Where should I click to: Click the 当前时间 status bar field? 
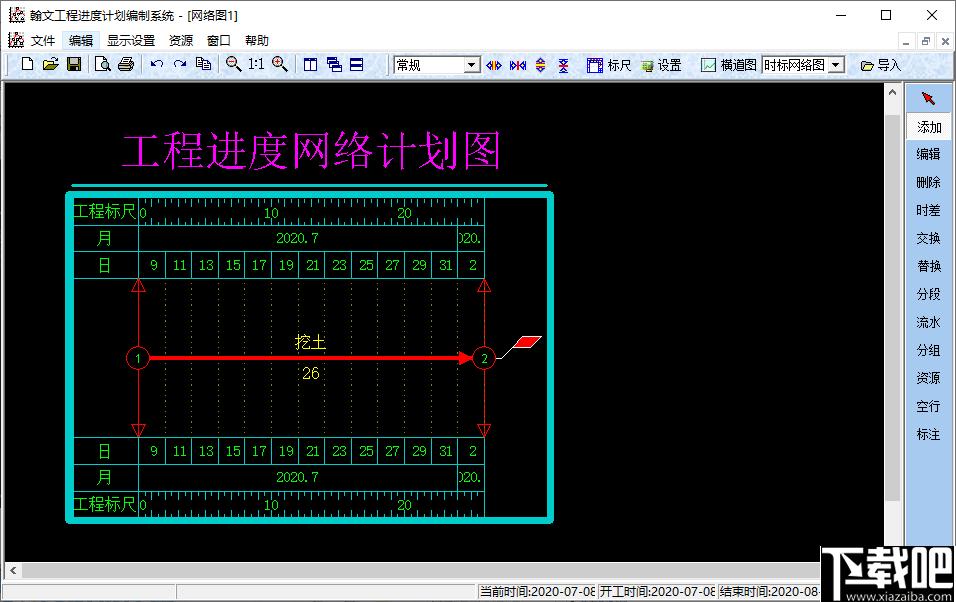click(537, 592)
